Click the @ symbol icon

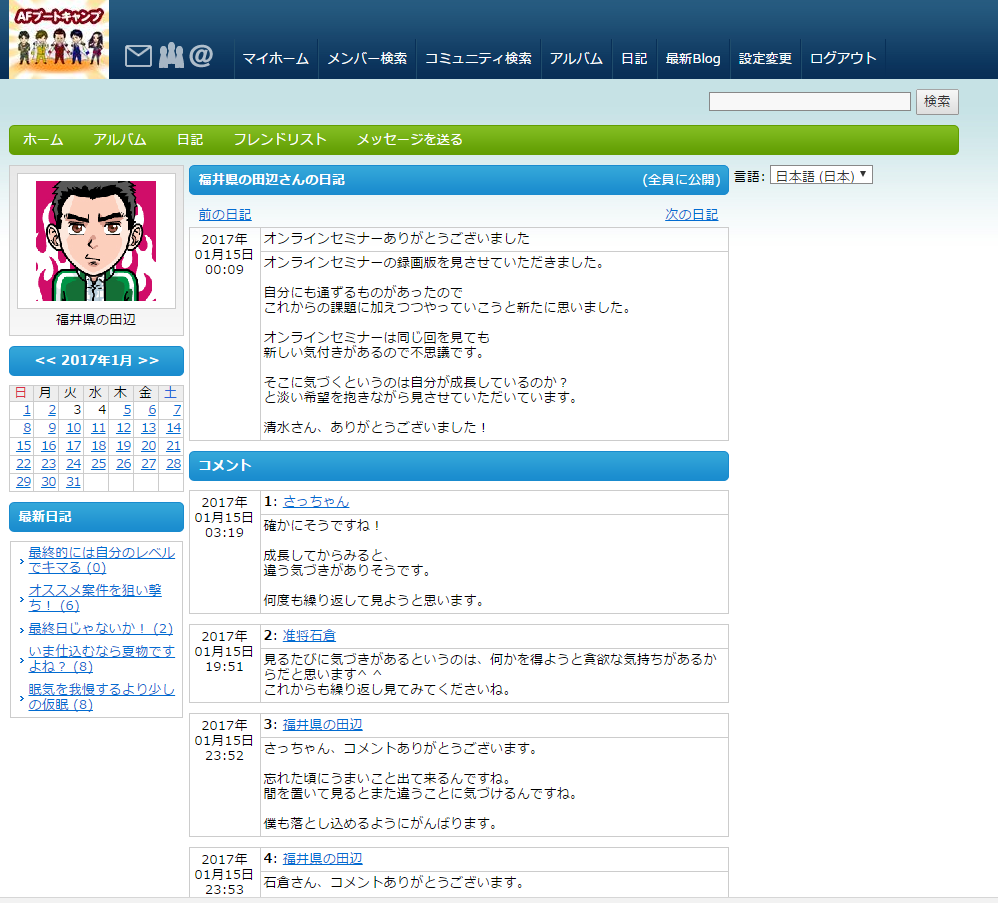tap(201, 57)
